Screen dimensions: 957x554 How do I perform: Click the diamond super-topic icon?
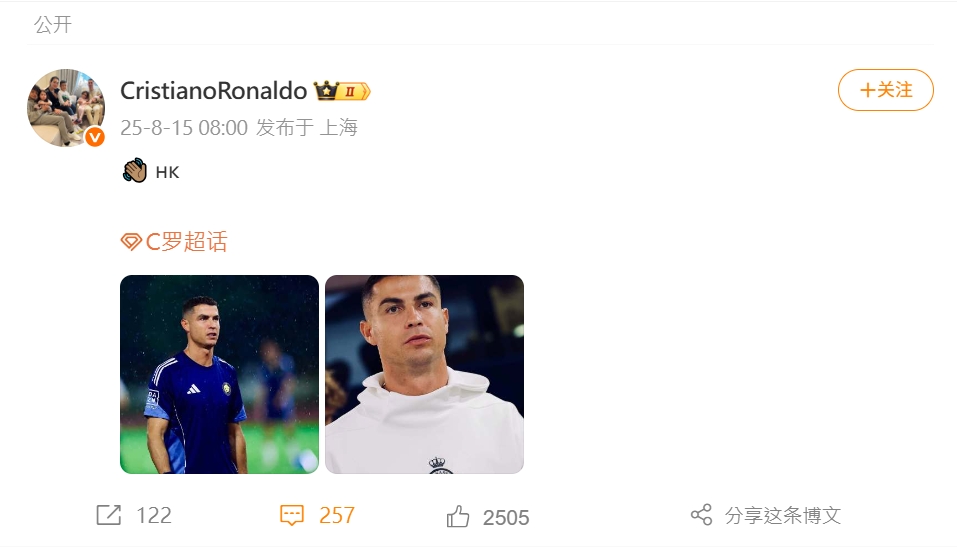[131, 242]
